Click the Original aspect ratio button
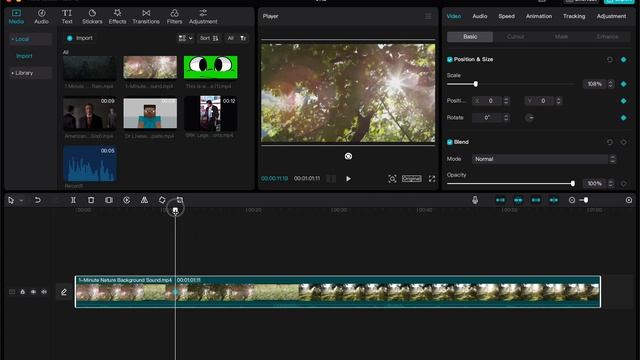Viewport: 640px width, 360px height. [411, 179]
